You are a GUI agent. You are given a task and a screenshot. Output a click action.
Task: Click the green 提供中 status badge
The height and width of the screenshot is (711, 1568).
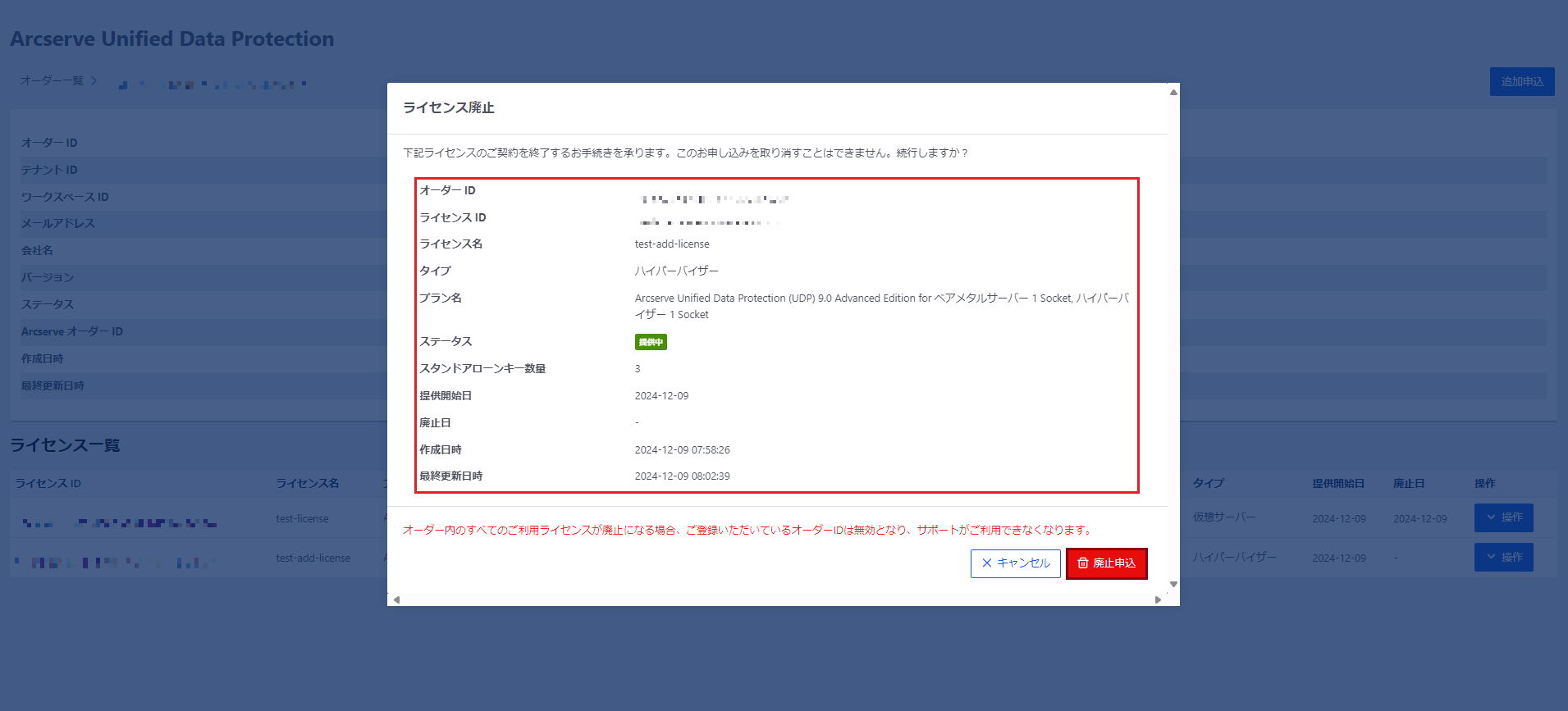651,342
